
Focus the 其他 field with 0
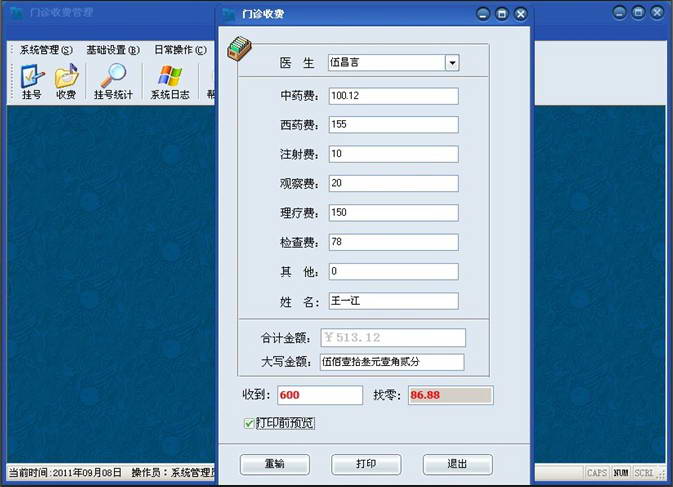point(394,272)
